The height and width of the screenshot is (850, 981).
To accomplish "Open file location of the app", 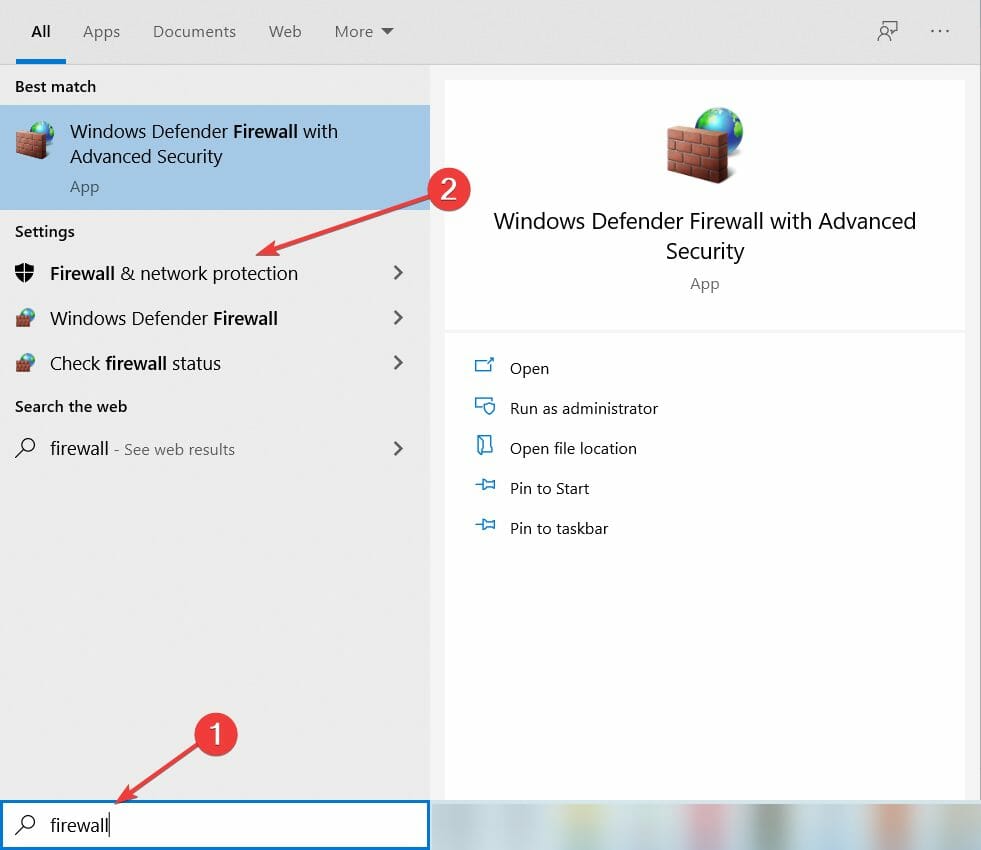I will pyautogui.click(x=573, y=448).
